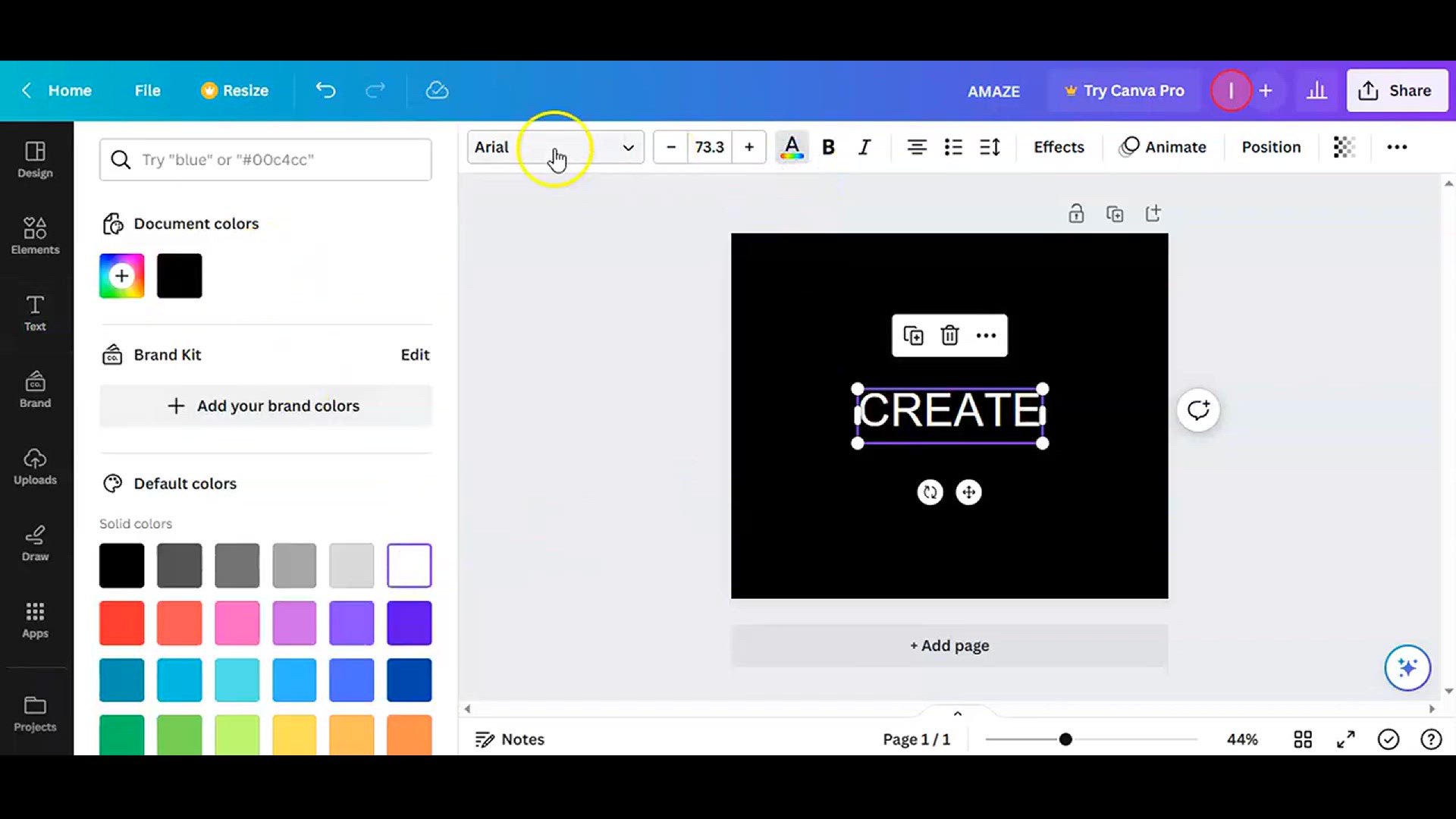Toggle italic formatting
Screen dimensions: 1456x819
point(864,147)
